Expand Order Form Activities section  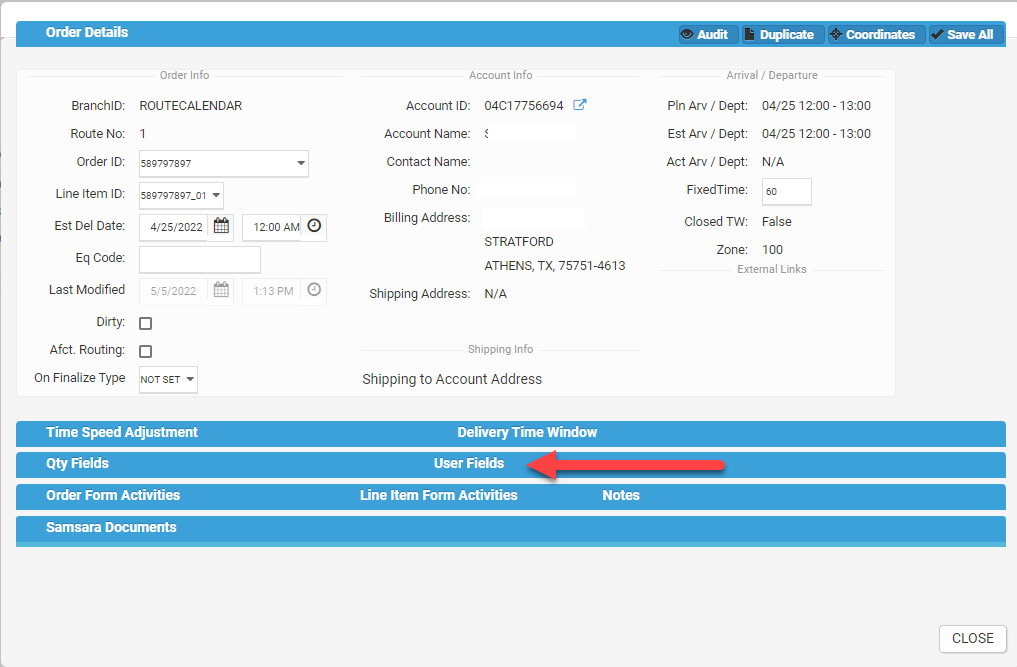(113, 495)
